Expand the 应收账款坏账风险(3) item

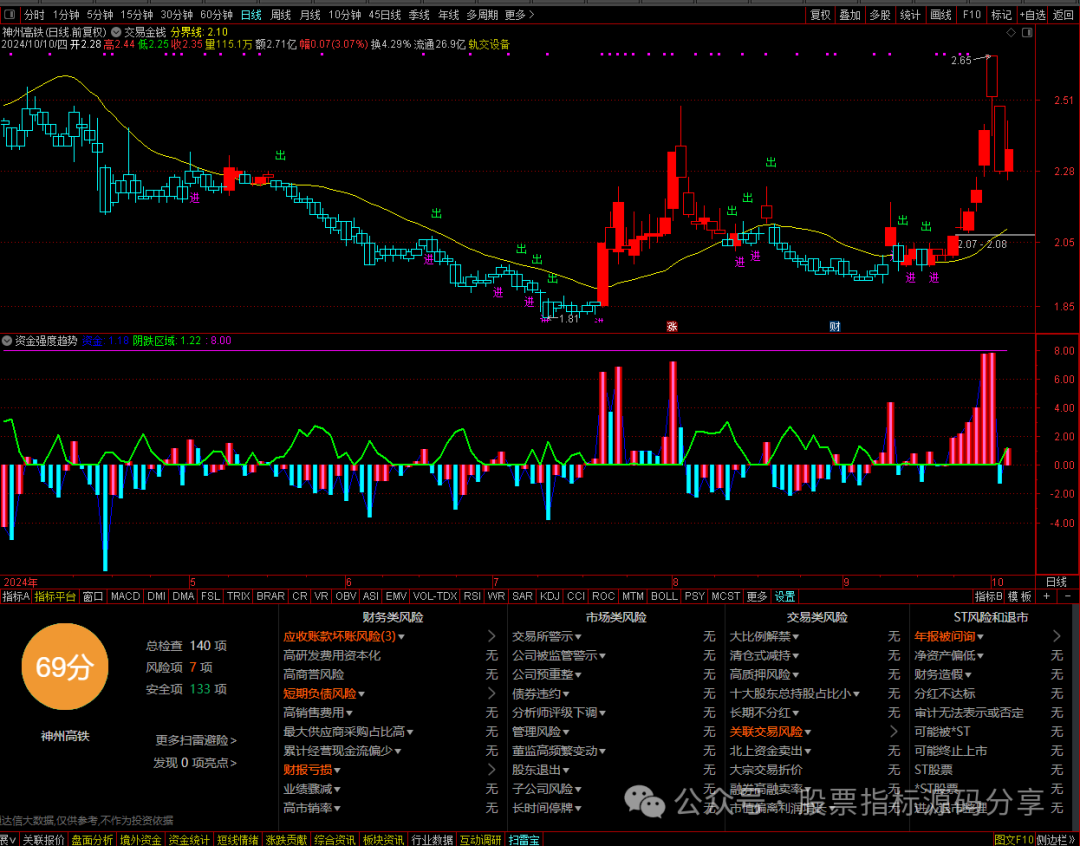pos(344,636)
